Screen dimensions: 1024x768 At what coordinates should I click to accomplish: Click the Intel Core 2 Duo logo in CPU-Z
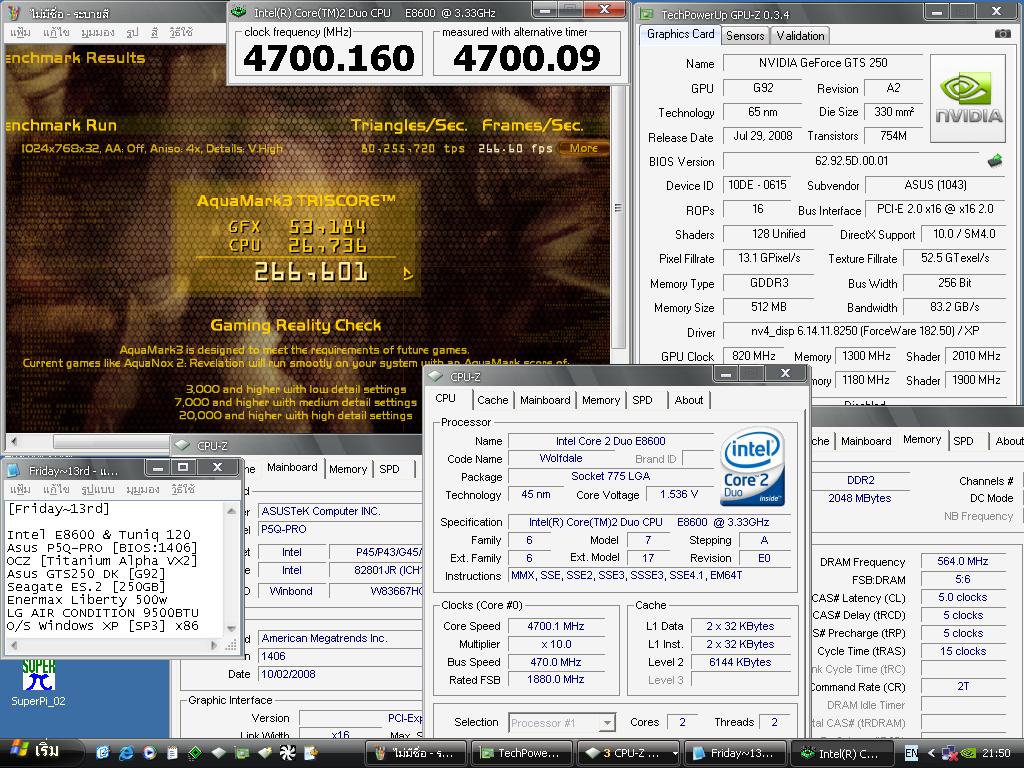[752, 466]
